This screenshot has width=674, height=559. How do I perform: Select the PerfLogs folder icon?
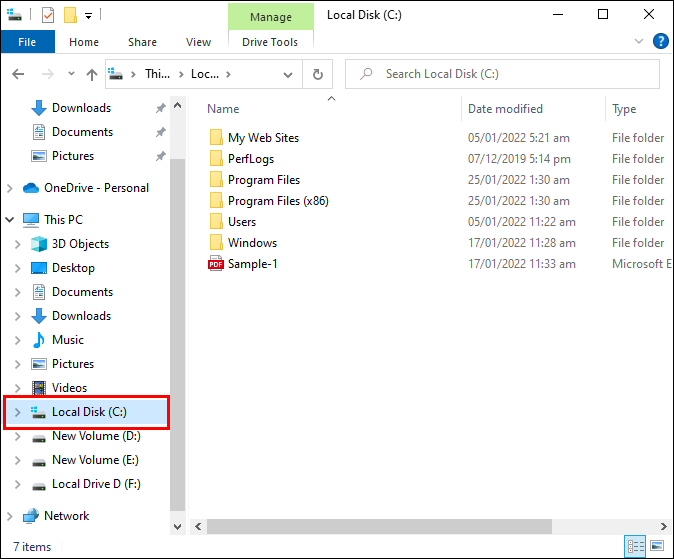pos(216,159)
